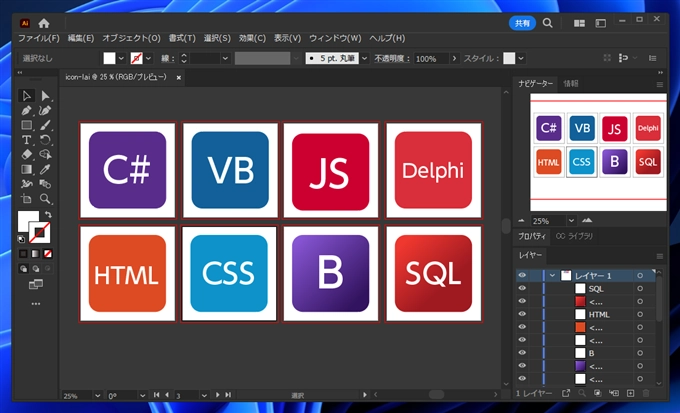
Task: Switch to the CC ライブラリ tab
Action: coord(574,236)
